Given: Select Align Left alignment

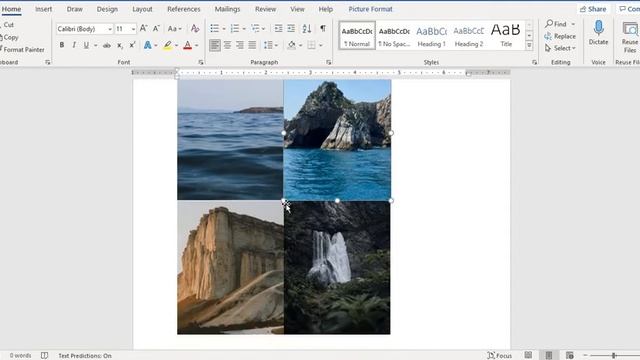Looking at the screenshot, I should [215, 45].
